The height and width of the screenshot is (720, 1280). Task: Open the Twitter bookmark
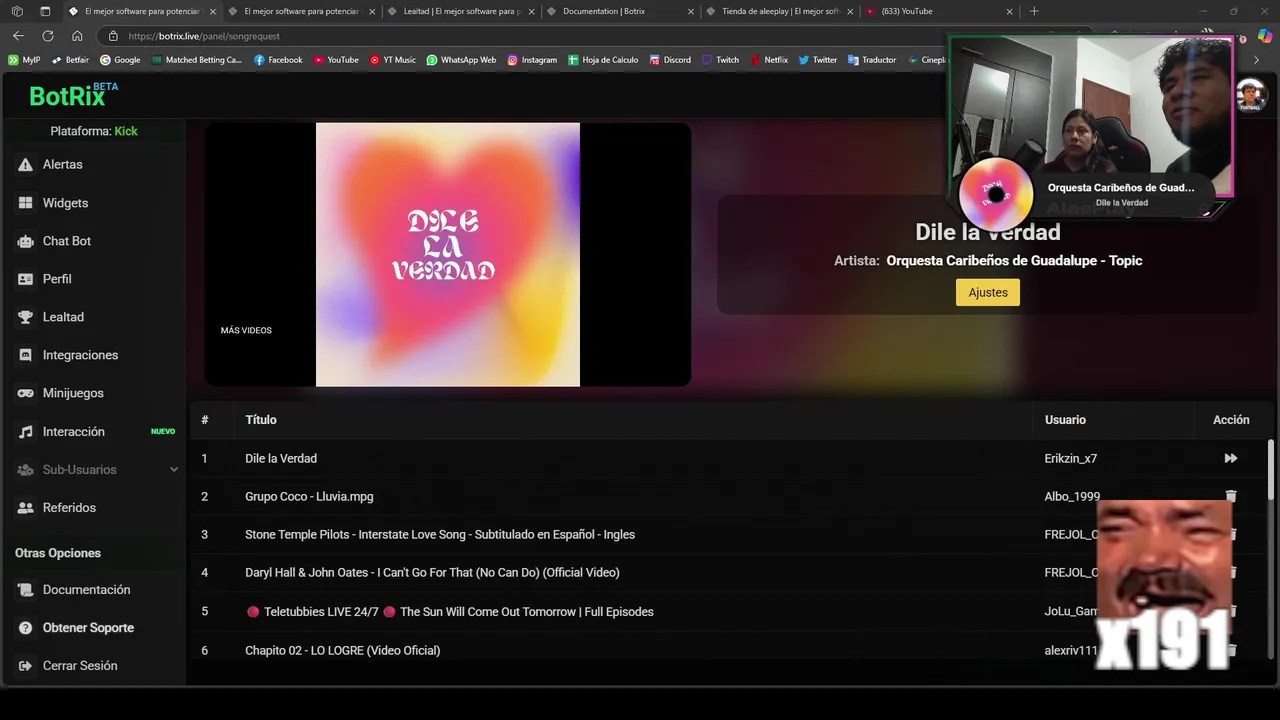coord(817,60)
